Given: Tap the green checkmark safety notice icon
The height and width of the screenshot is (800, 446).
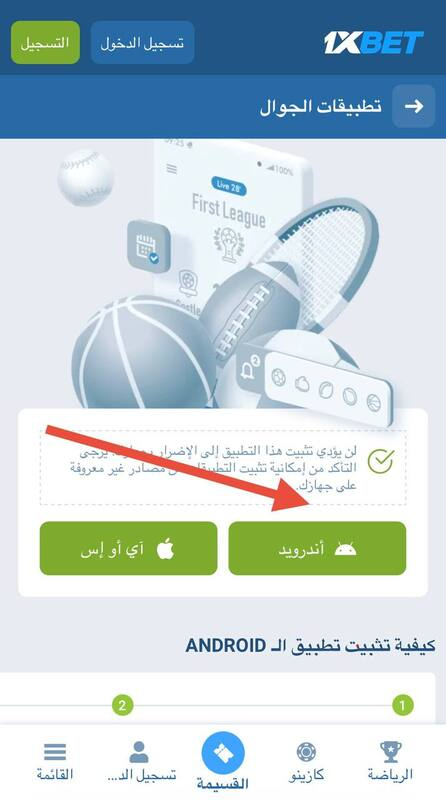Looking at the screenshot, I should [x=381, y=462].
